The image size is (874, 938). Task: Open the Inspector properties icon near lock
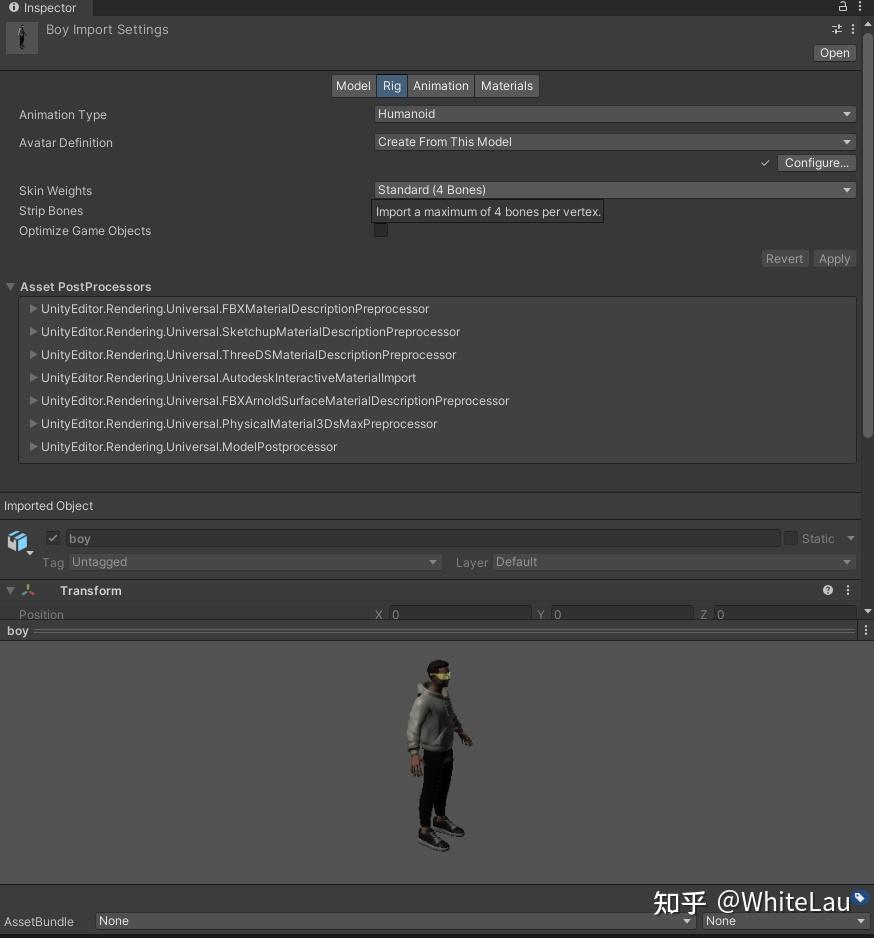(836, 29)
